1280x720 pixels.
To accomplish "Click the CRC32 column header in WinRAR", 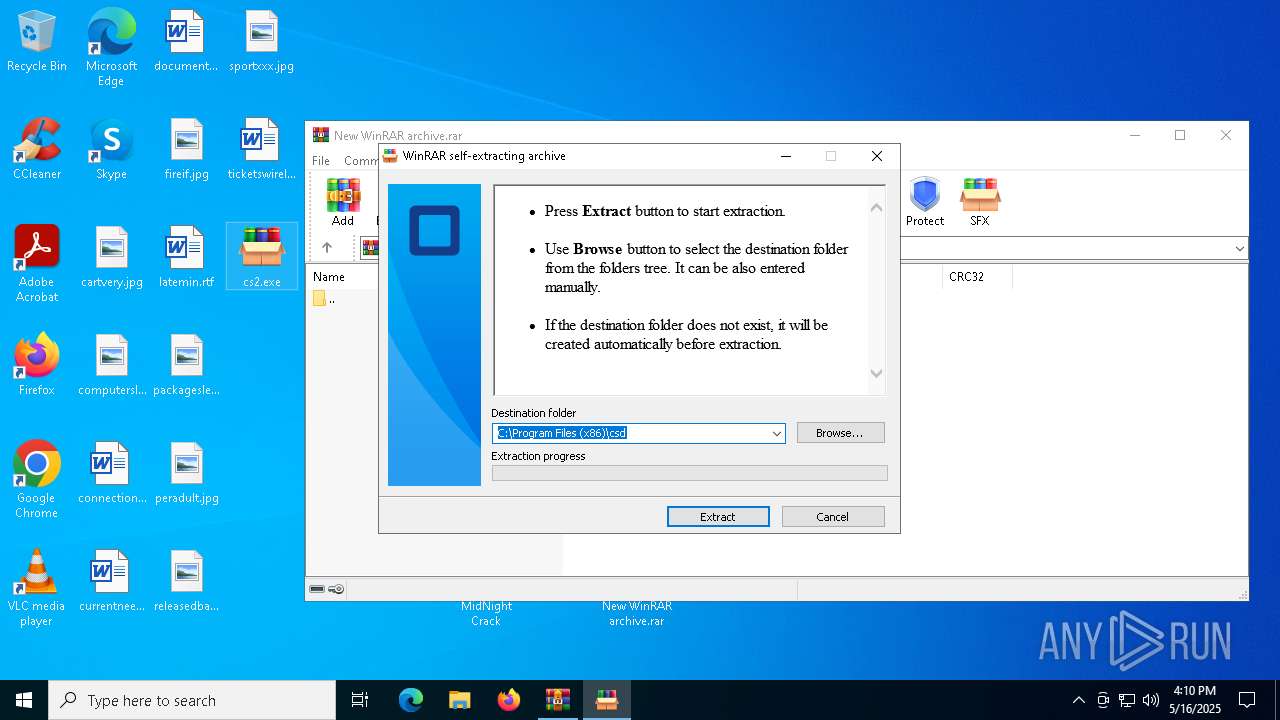I will click(x=977, y=277).
